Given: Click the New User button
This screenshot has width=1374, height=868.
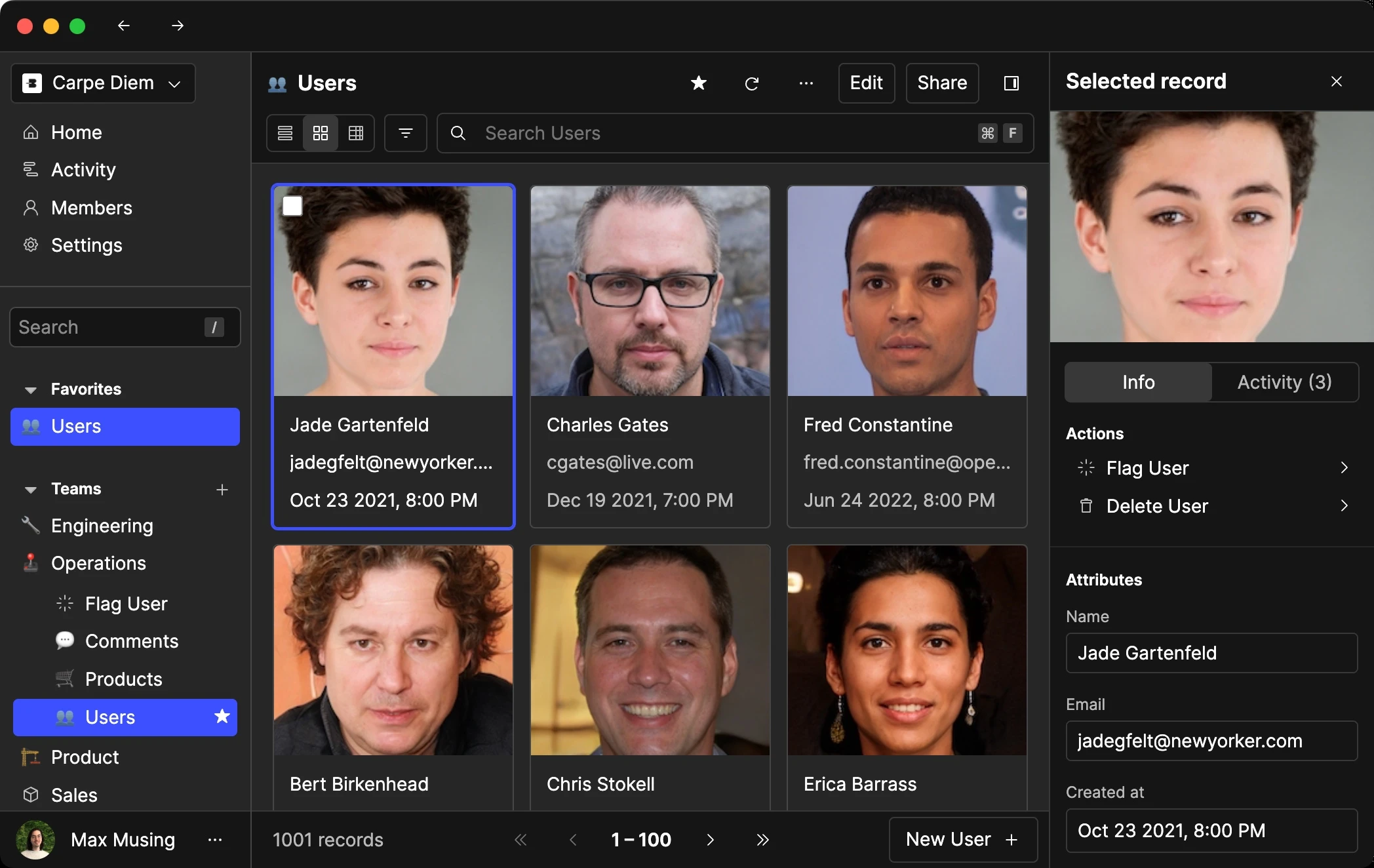Looking at the screenshot, I should coord(962,839).
